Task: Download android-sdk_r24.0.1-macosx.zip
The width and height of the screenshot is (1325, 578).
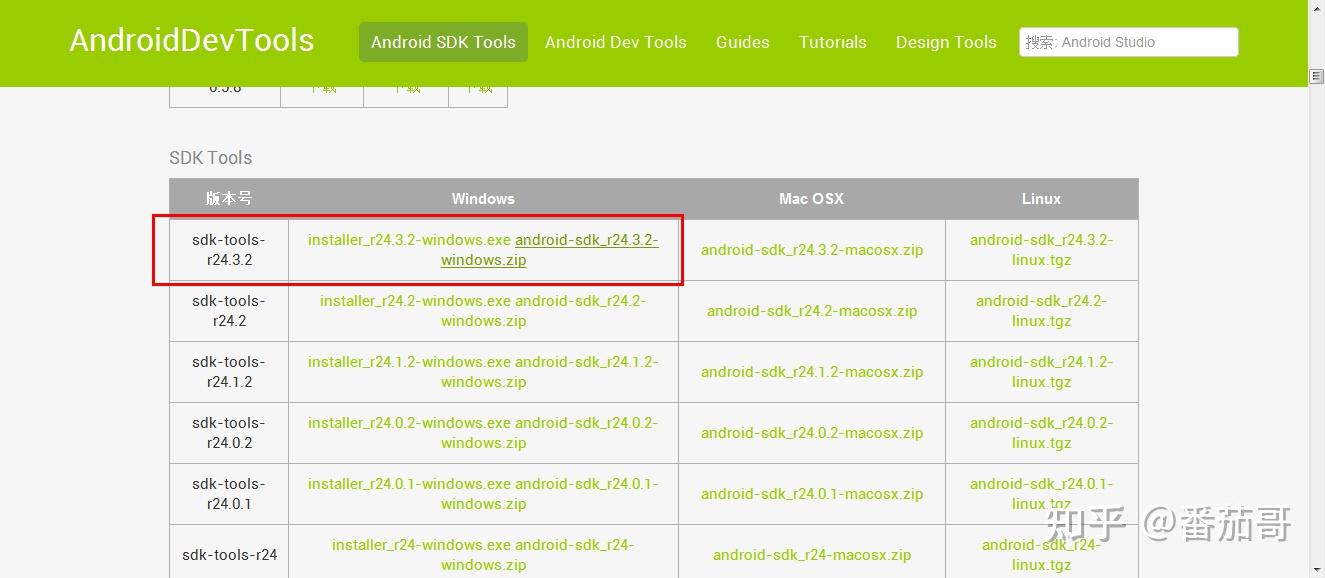Action: click(810, 493)
